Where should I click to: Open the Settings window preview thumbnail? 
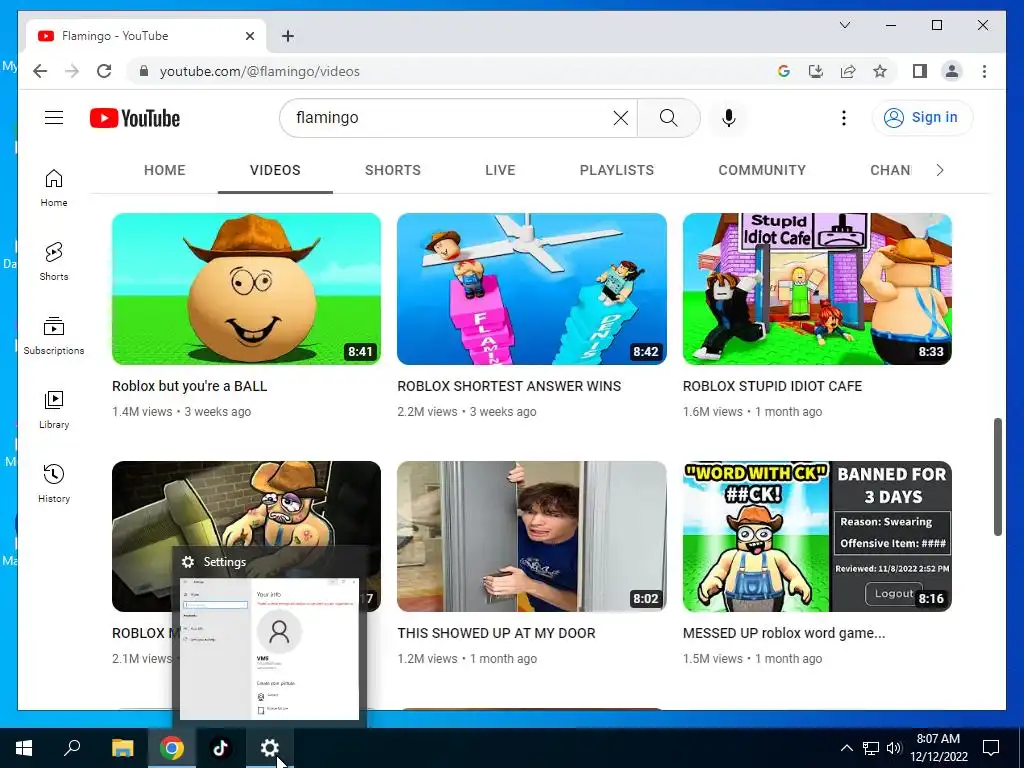[x=269, y=648]
